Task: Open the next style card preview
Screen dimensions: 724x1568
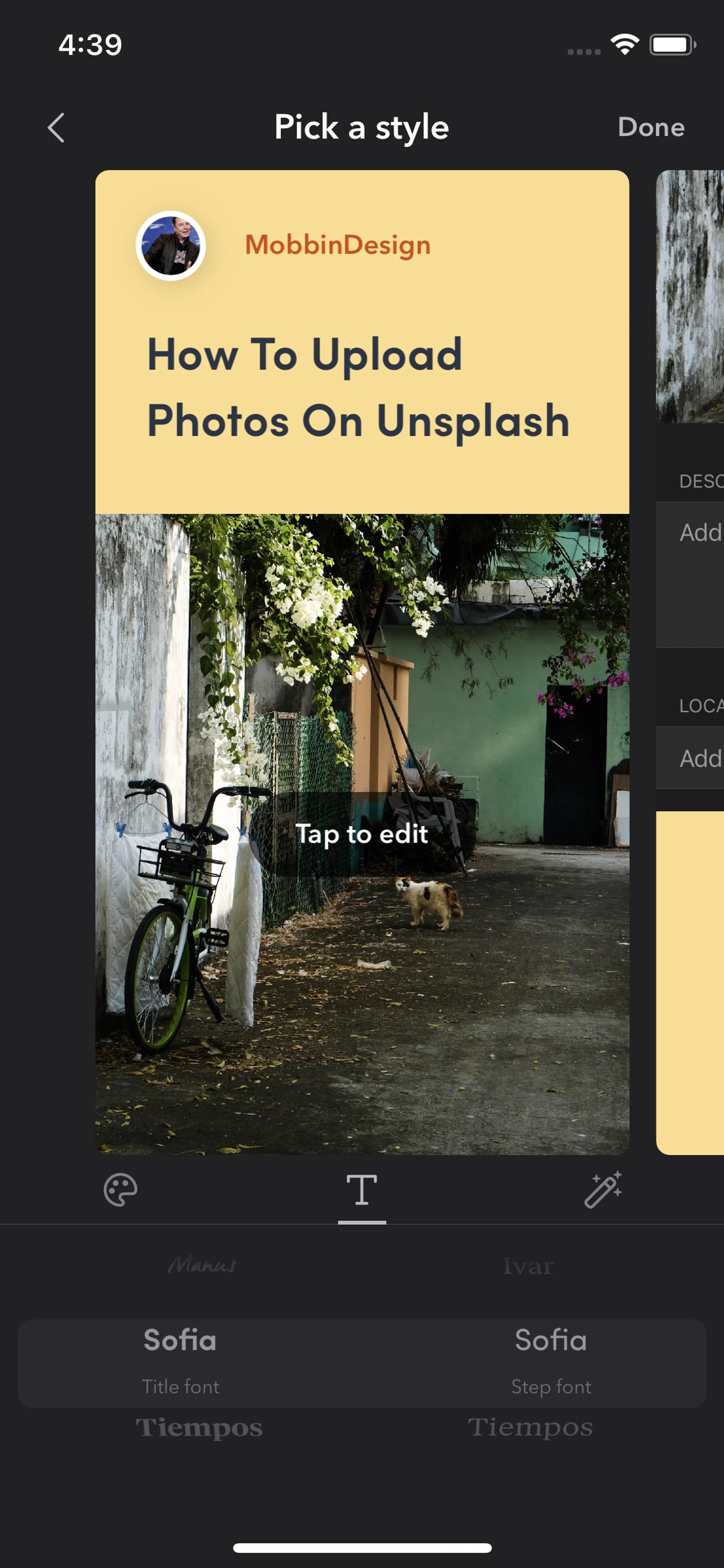Action: [x=690, y=662]
